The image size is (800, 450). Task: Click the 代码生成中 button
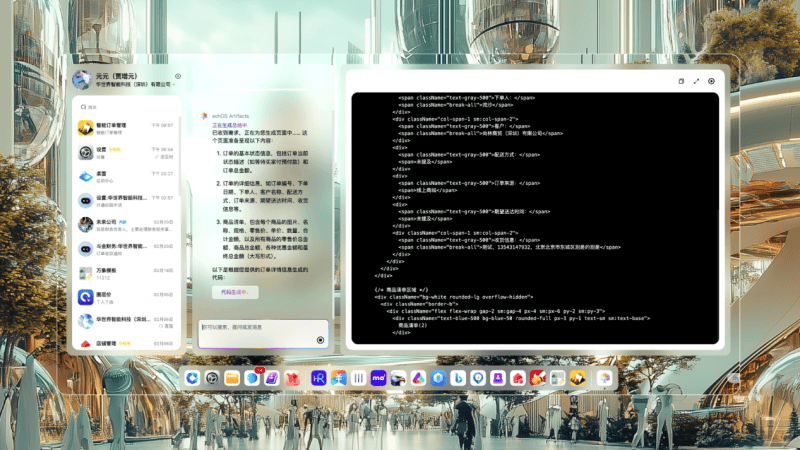235,292
